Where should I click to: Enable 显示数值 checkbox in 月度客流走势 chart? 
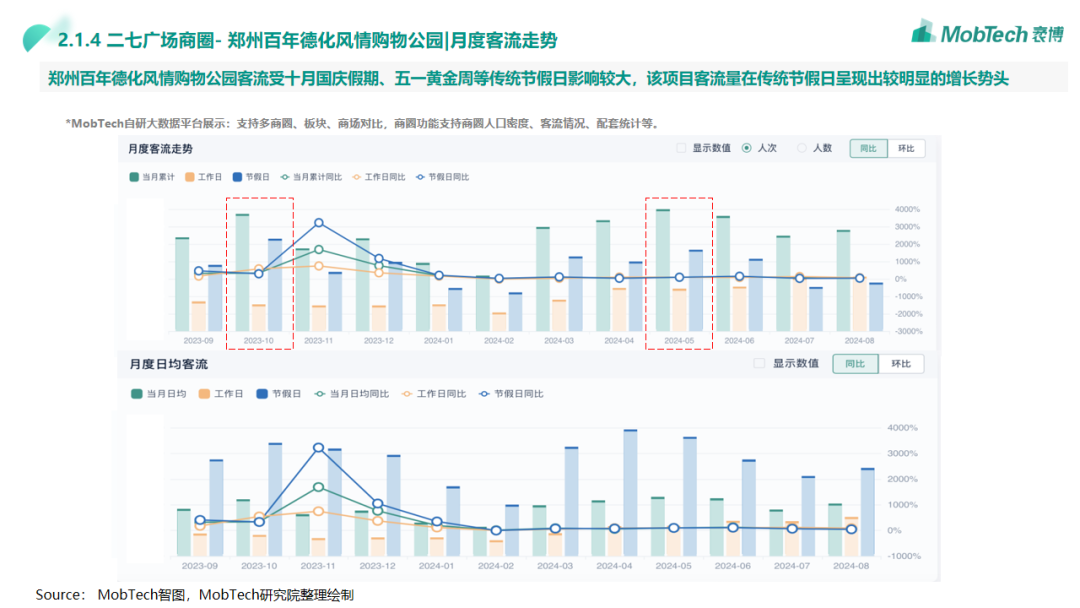point(681,148)
